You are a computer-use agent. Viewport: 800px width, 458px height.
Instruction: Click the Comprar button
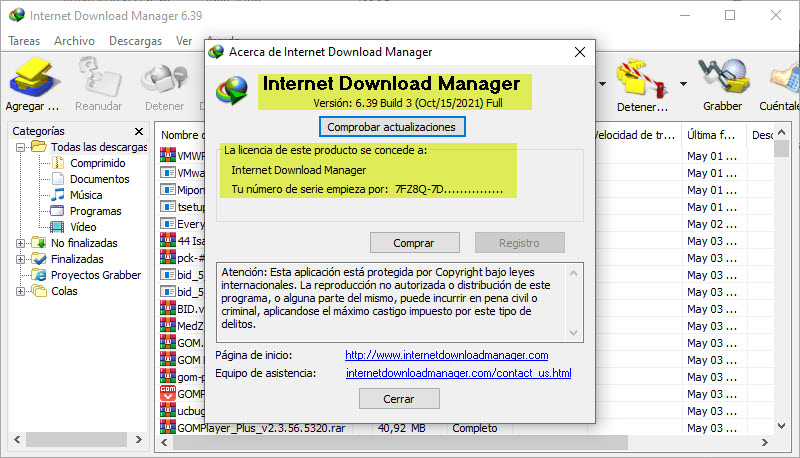point(414,243)
